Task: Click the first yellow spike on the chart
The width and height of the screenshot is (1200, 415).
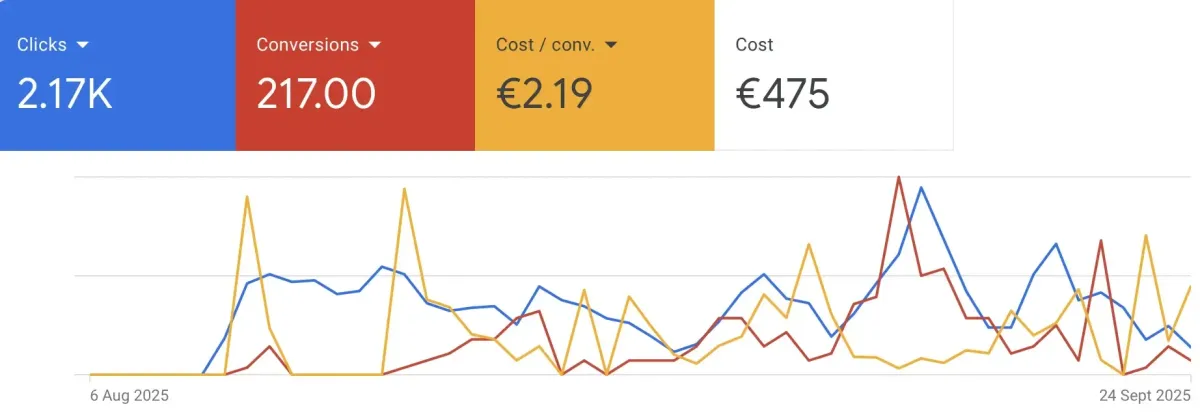Action: point(247,197)
